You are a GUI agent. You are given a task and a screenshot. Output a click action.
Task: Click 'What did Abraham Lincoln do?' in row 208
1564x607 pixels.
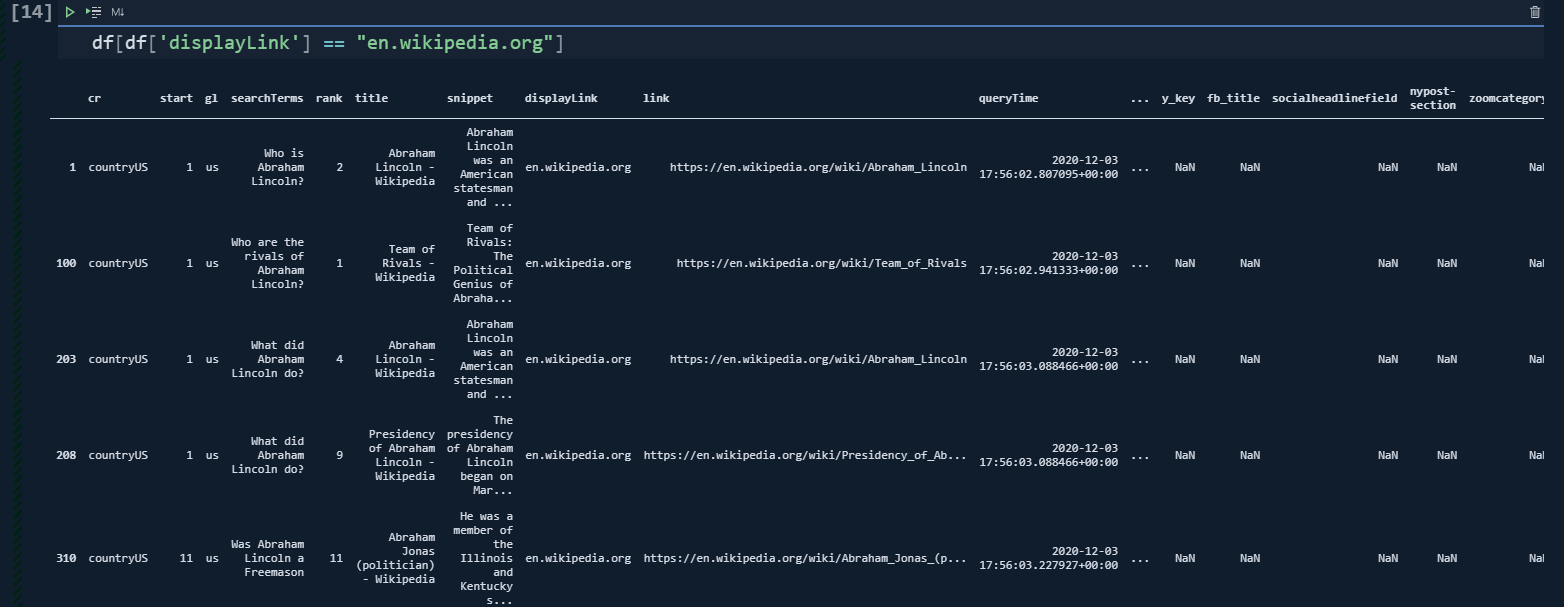tap(267, 455)
